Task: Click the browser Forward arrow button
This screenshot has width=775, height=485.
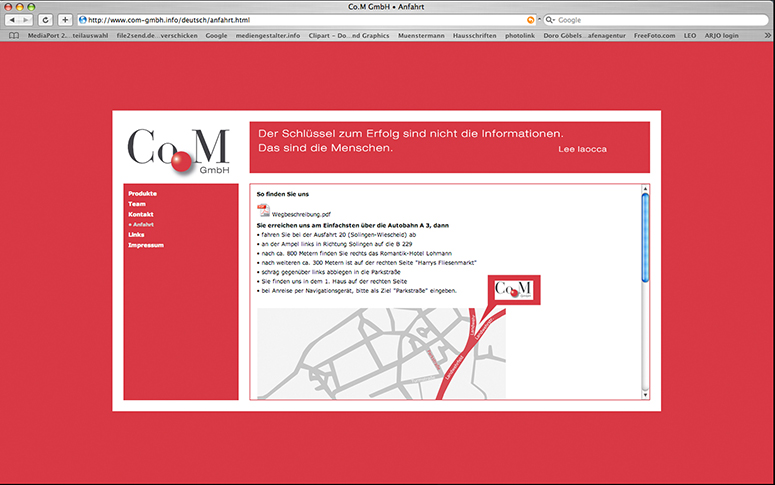Action: click(25, 20)
